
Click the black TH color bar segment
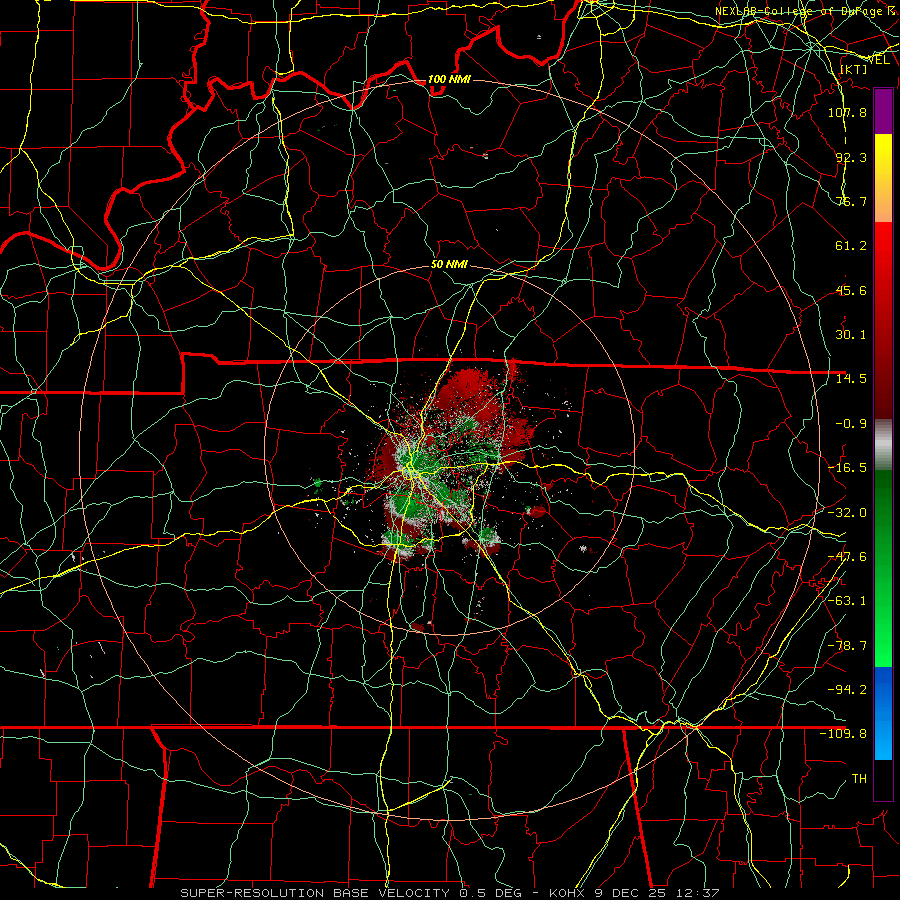pos(883,779)
